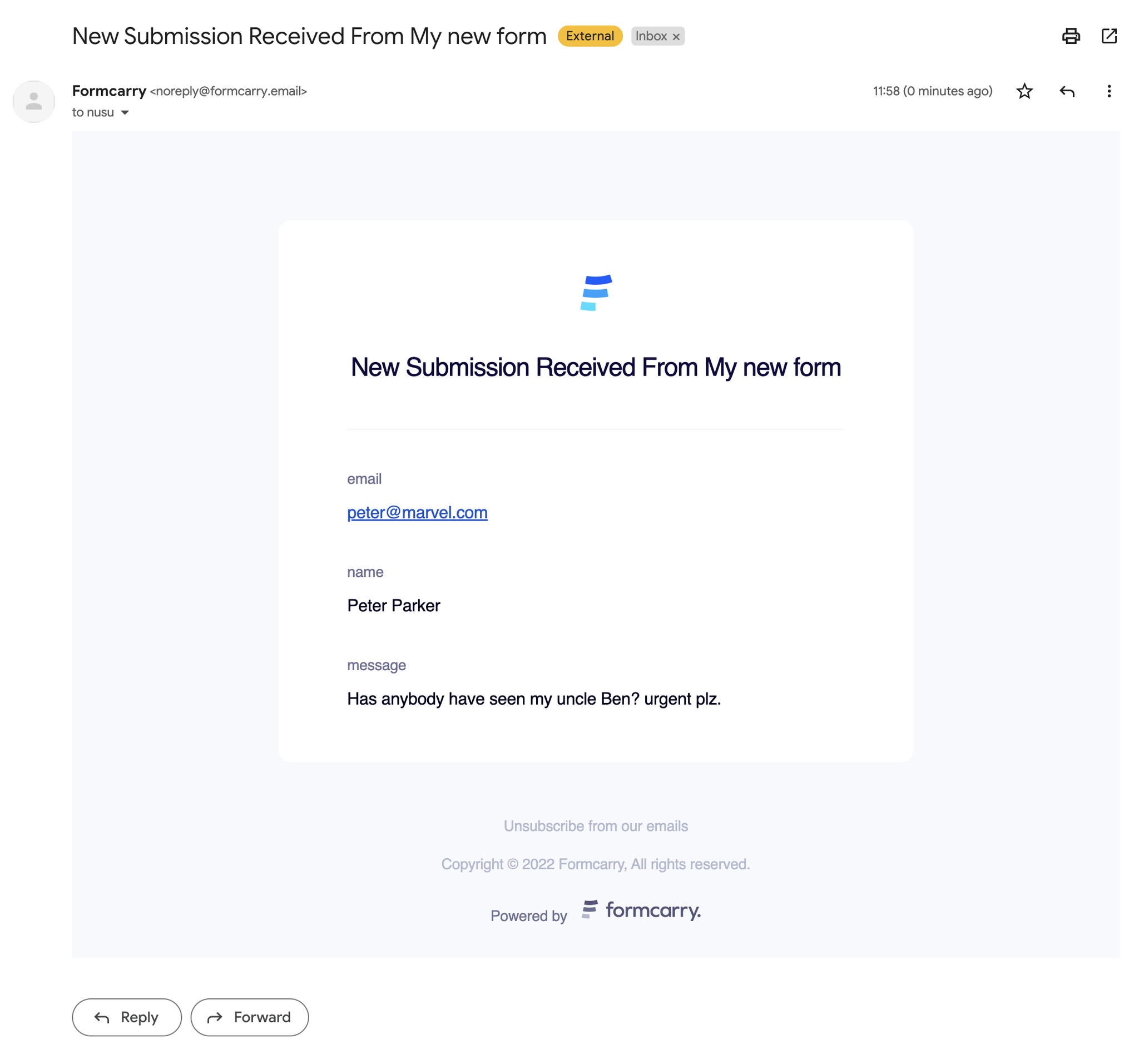Viewport: 1139px width, 1064px height.
Task: Click the blue Formcarry logo in the card
Action: point(596,293)
